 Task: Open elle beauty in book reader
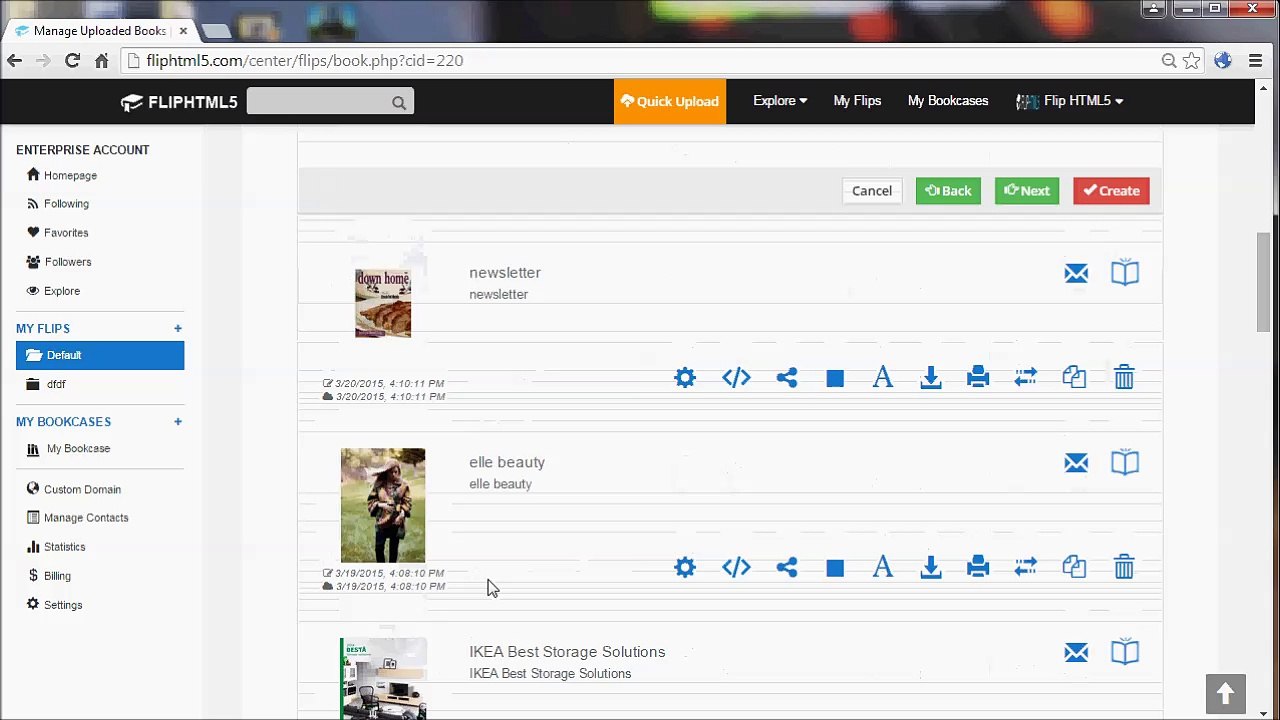[1125, 463]
